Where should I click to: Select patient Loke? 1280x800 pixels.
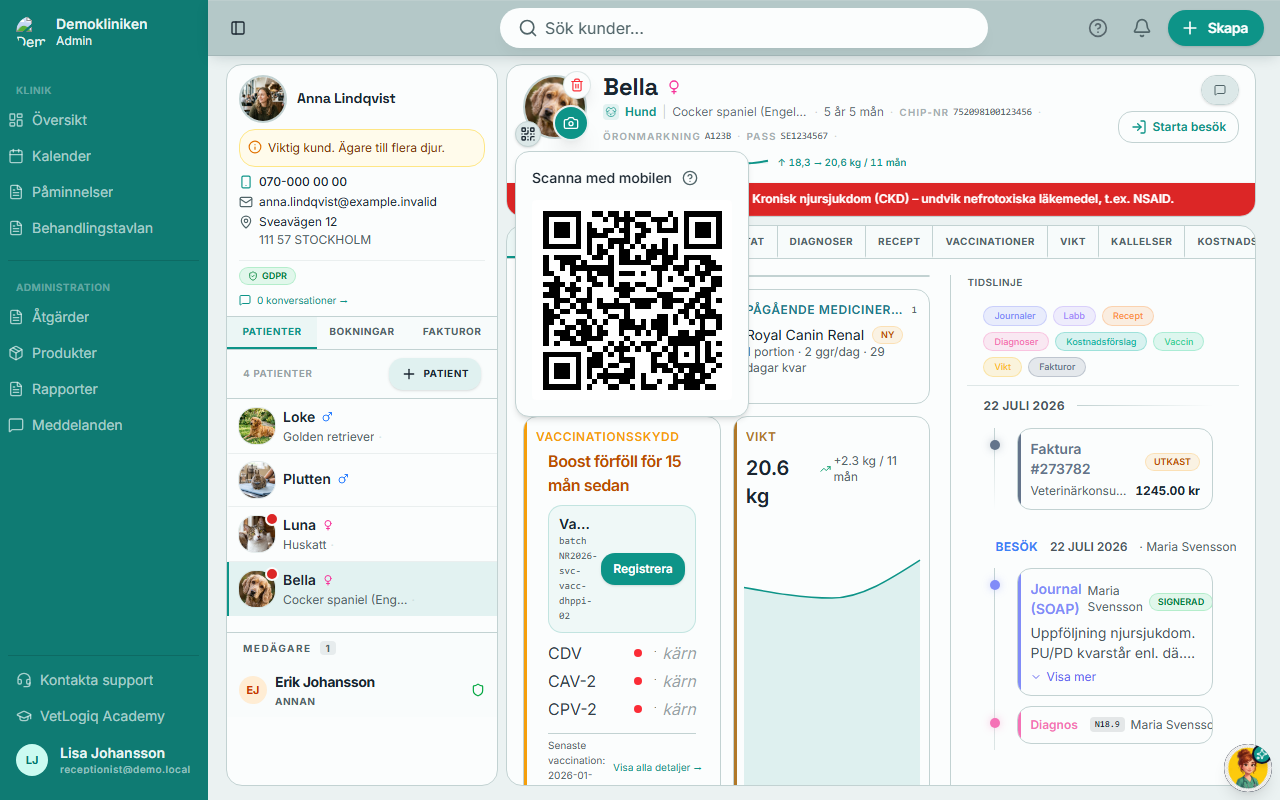[362, 427]
